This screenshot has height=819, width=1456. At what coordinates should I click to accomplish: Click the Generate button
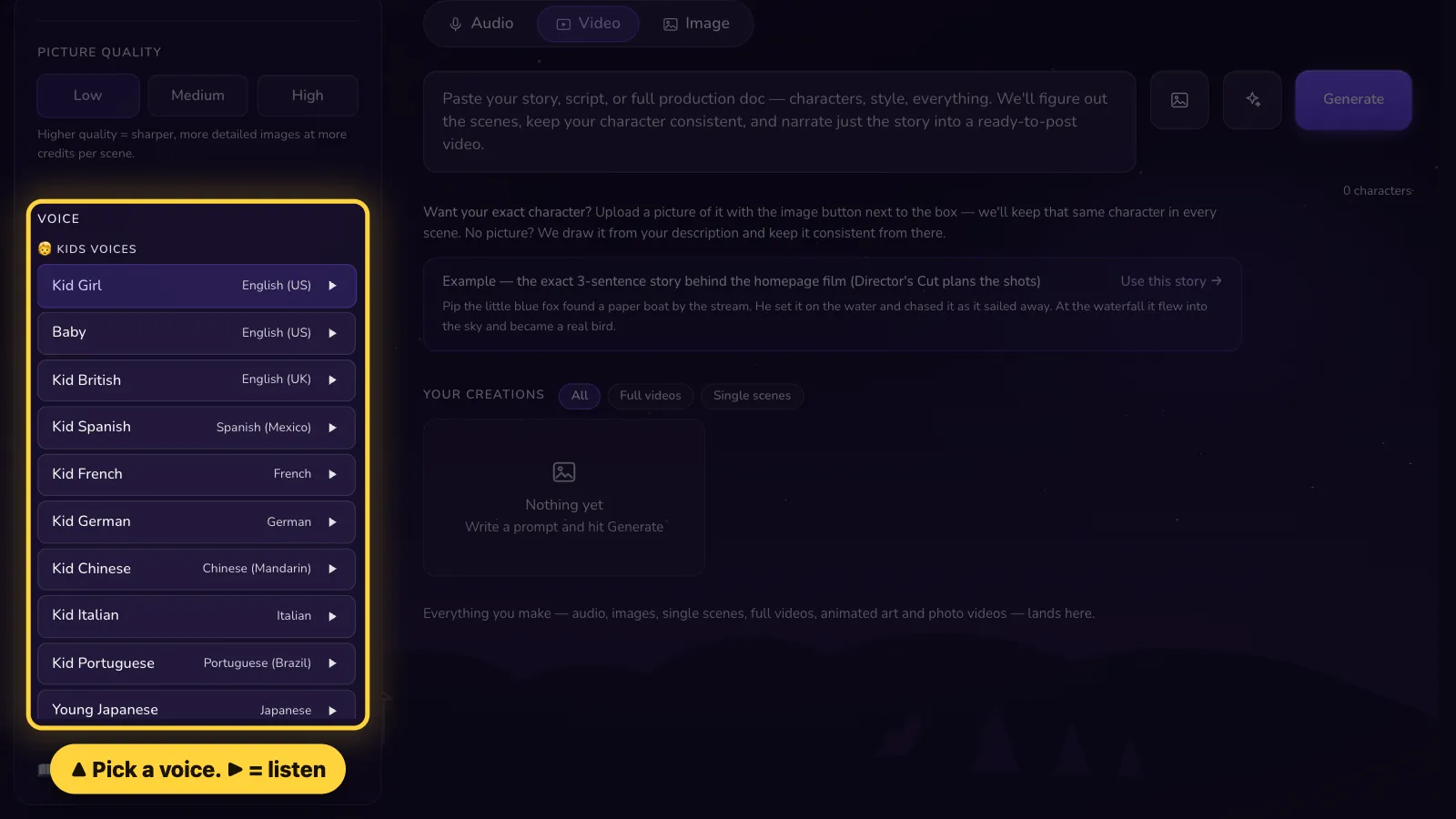pos(1353,99)
